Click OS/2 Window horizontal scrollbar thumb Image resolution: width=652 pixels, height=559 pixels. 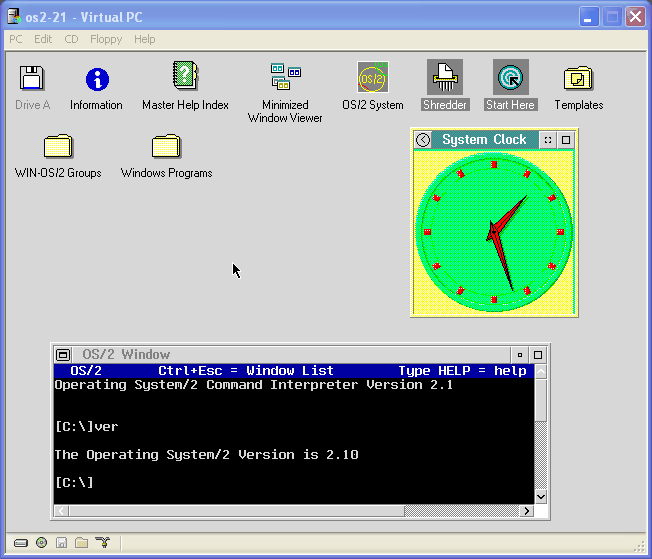coord(237,511)
